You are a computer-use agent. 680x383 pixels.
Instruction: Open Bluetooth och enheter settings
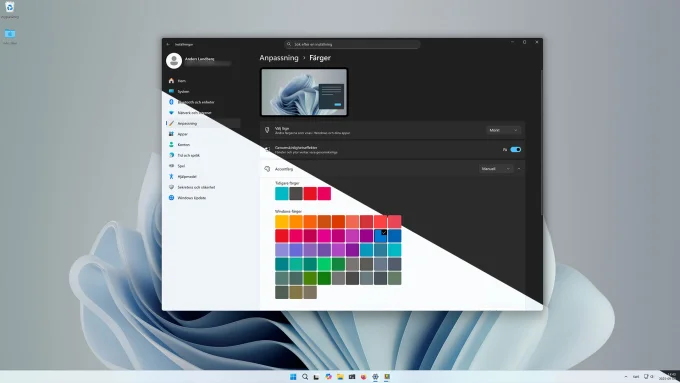pyautogui.click(x=203, y=102)
